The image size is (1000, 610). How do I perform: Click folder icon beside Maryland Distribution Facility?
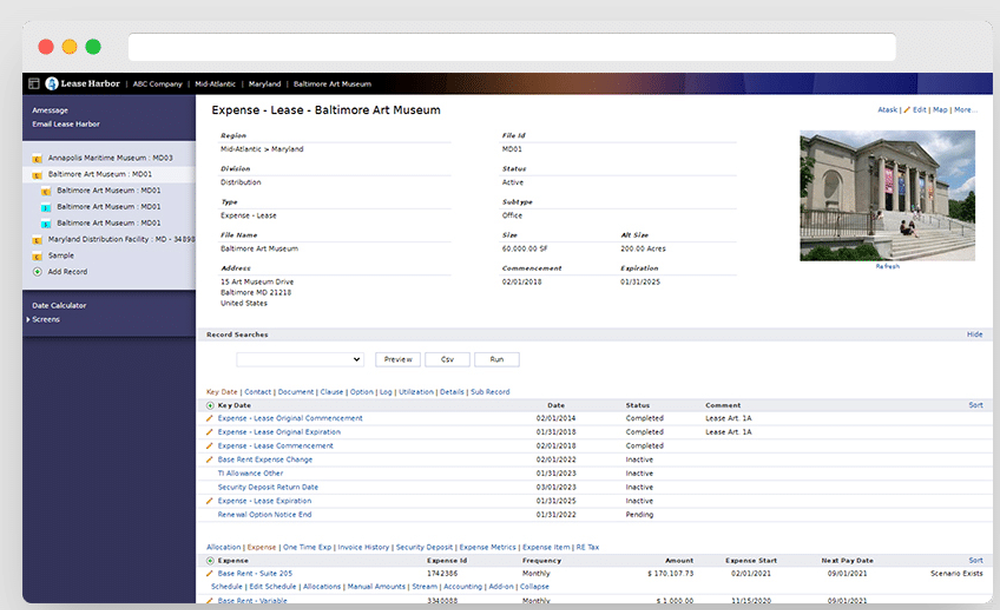(37, 240)
